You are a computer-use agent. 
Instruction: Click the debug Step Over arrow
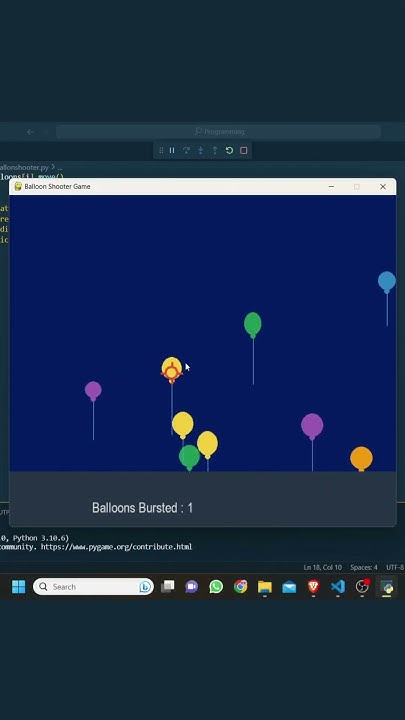(x=186, y=150)
